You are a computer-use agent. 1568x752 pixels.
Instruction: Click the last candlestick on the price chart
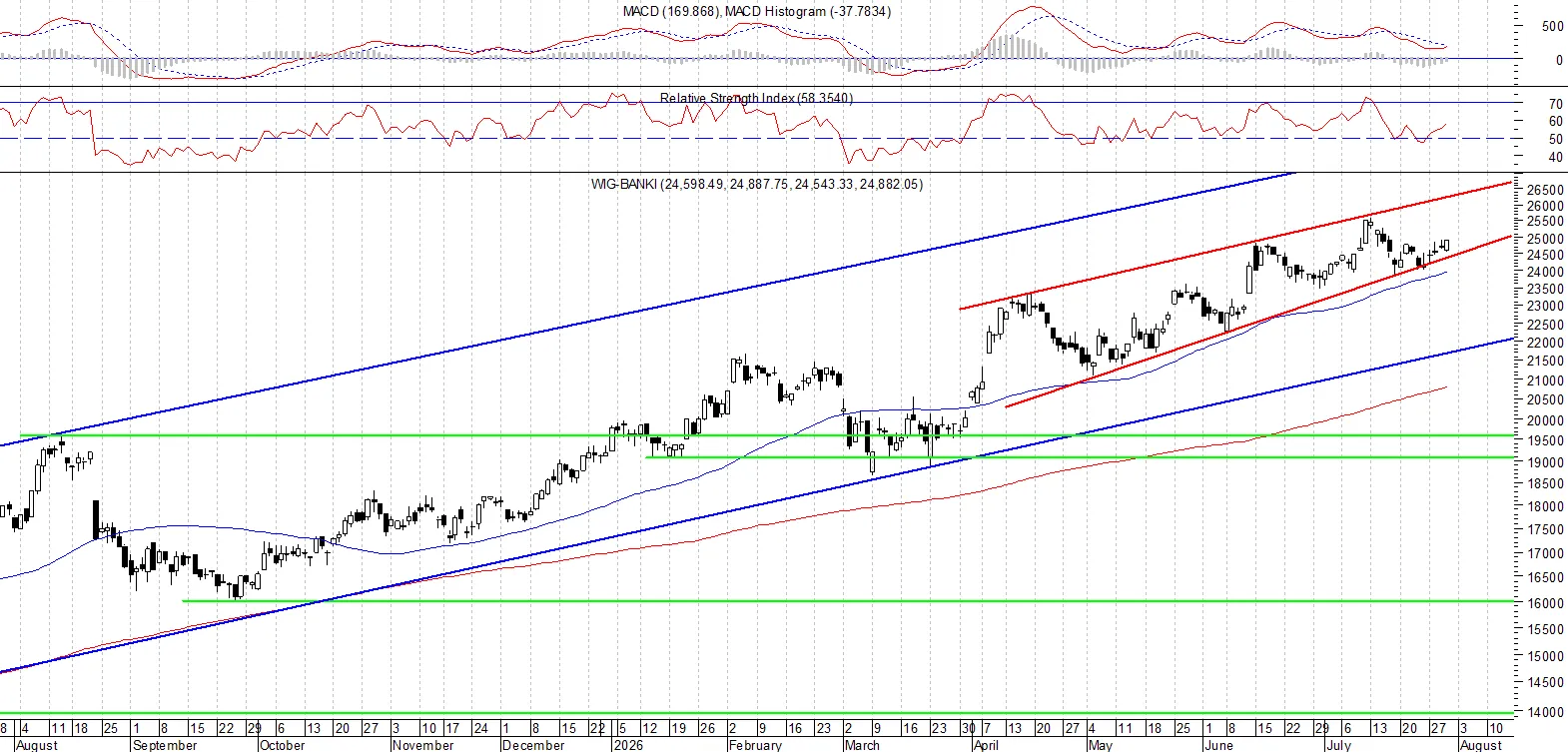click(1445, 246)
